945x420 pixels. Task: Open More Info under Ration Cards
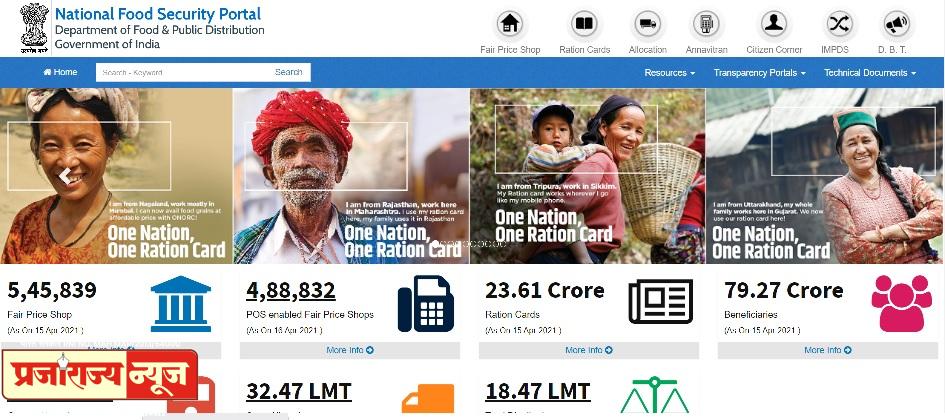tap(589, 350)
